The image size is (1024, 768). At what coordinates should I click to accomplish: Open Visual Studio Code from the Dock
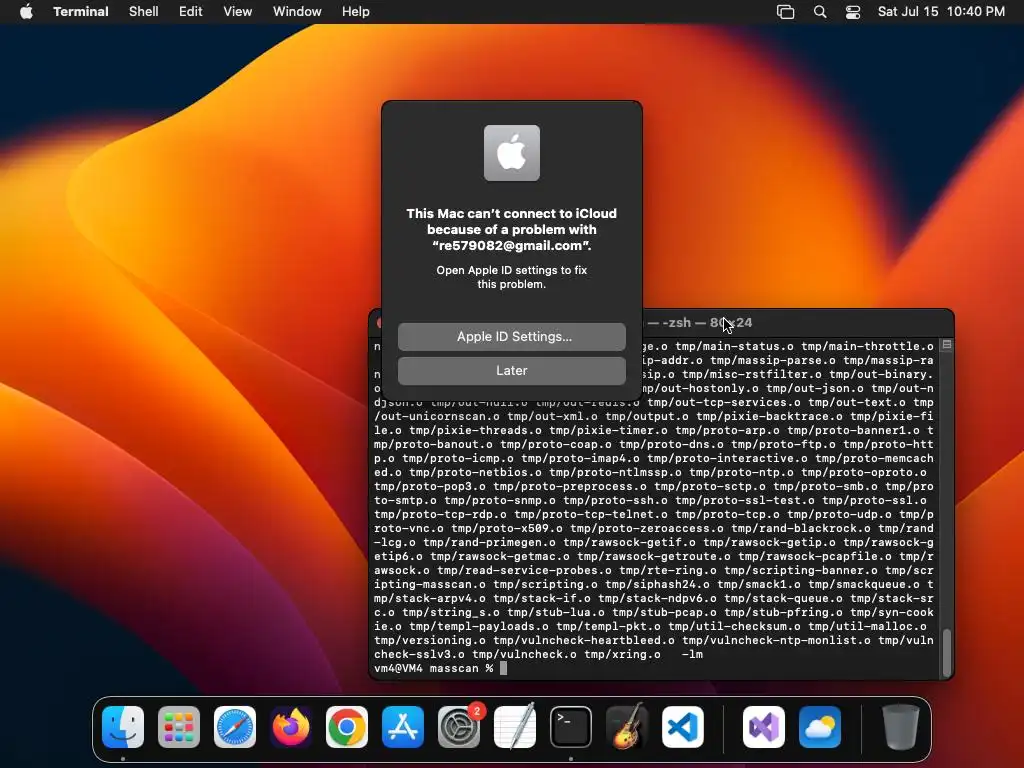(x=683, y=727)
